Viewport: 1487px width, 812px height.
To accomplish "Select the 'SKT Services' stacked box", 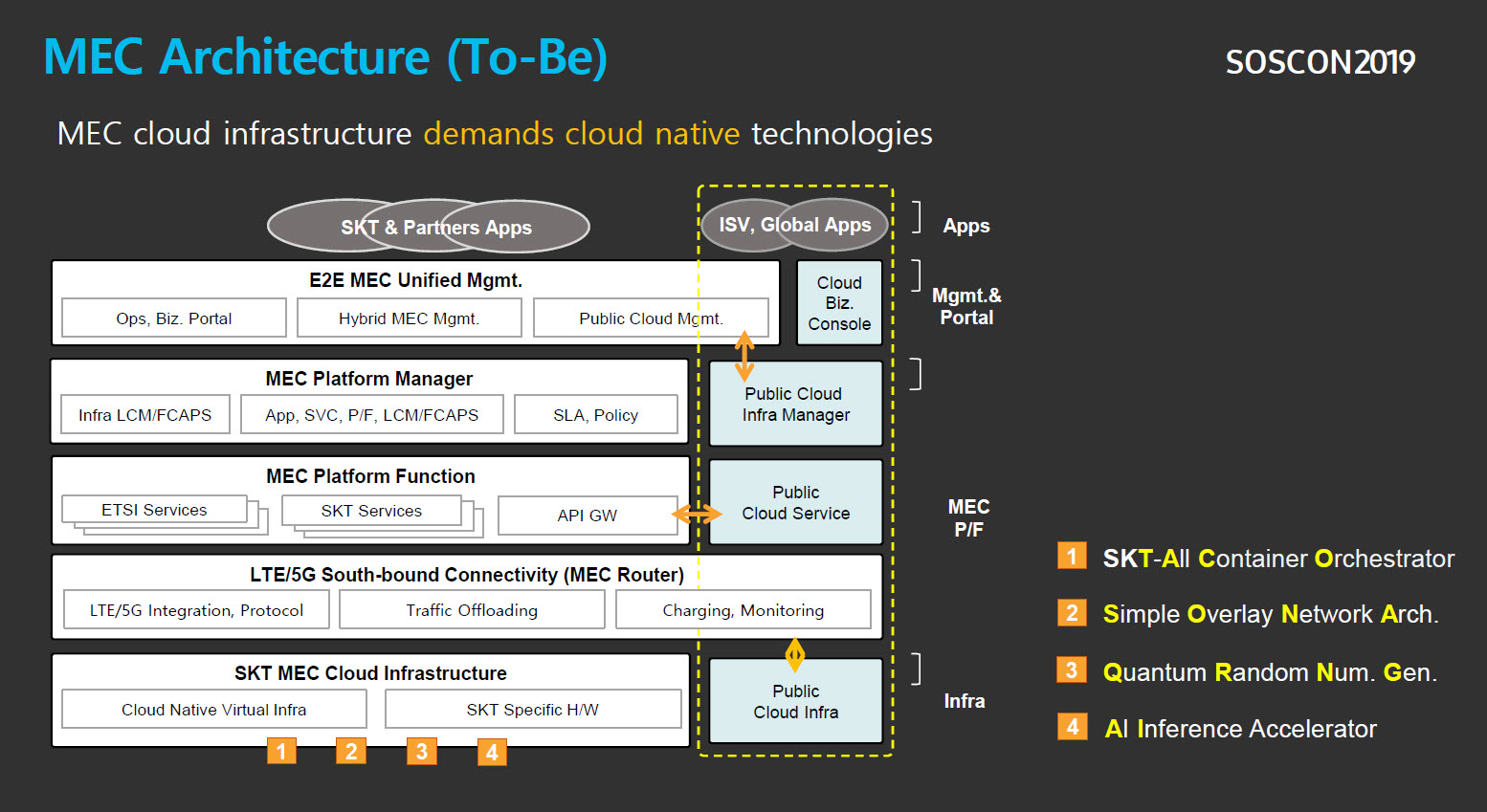I will [x=383, y=516].
